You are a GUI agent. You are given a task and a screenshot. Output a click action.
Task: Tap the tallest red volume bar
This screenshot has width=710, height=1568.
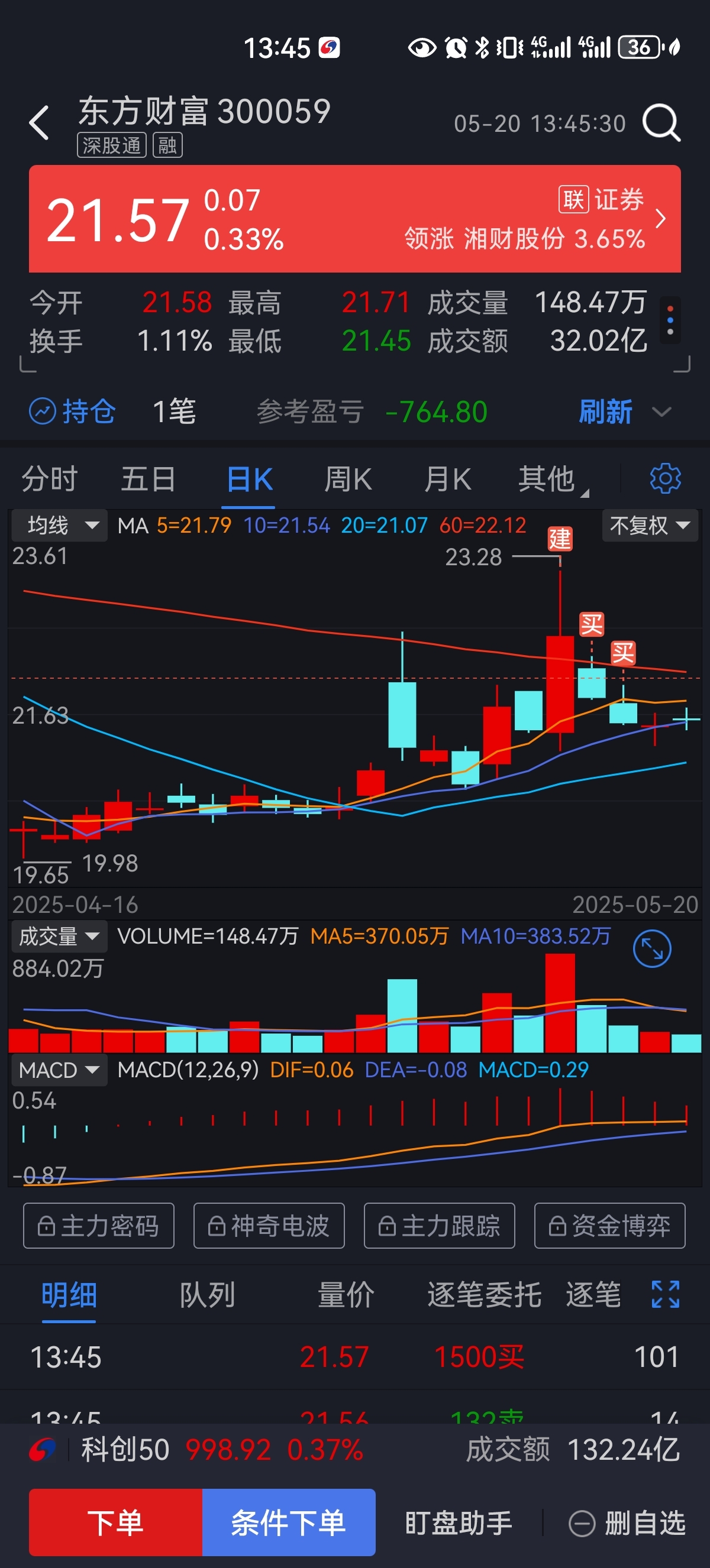point(560,1003)
